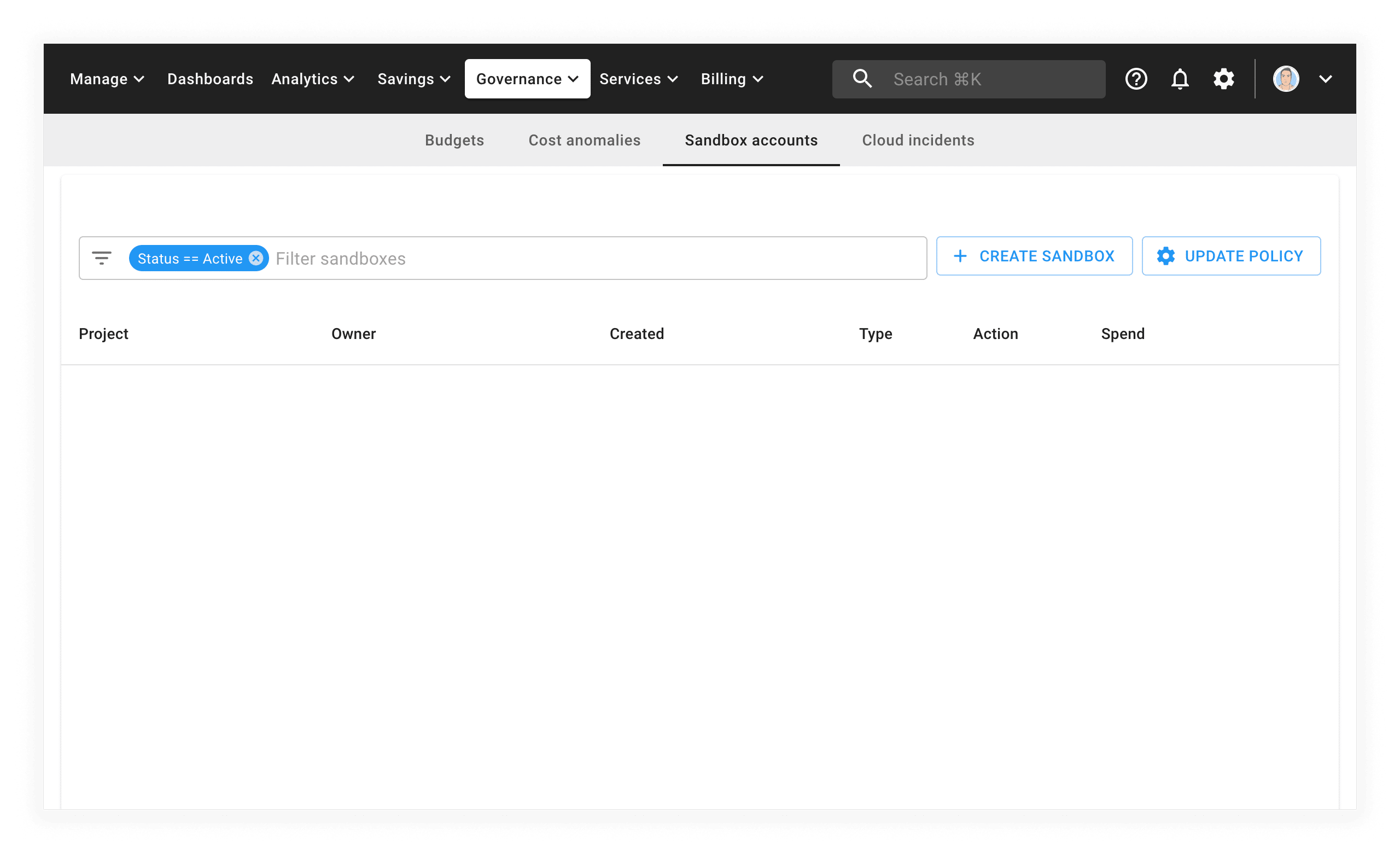Viewport: 1400px width, 853px height.
Task: Click the Update Policy button
Action: pyautogui.click(x=1230, y=256)
